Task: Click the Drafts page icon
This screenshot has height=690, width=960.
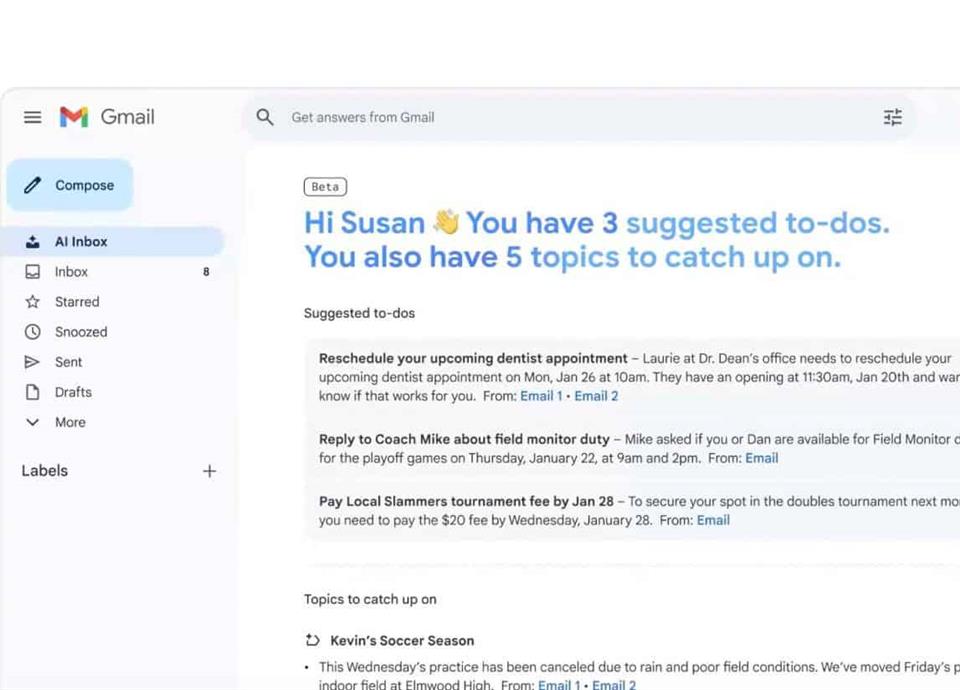Action: [x=33, y=392]
